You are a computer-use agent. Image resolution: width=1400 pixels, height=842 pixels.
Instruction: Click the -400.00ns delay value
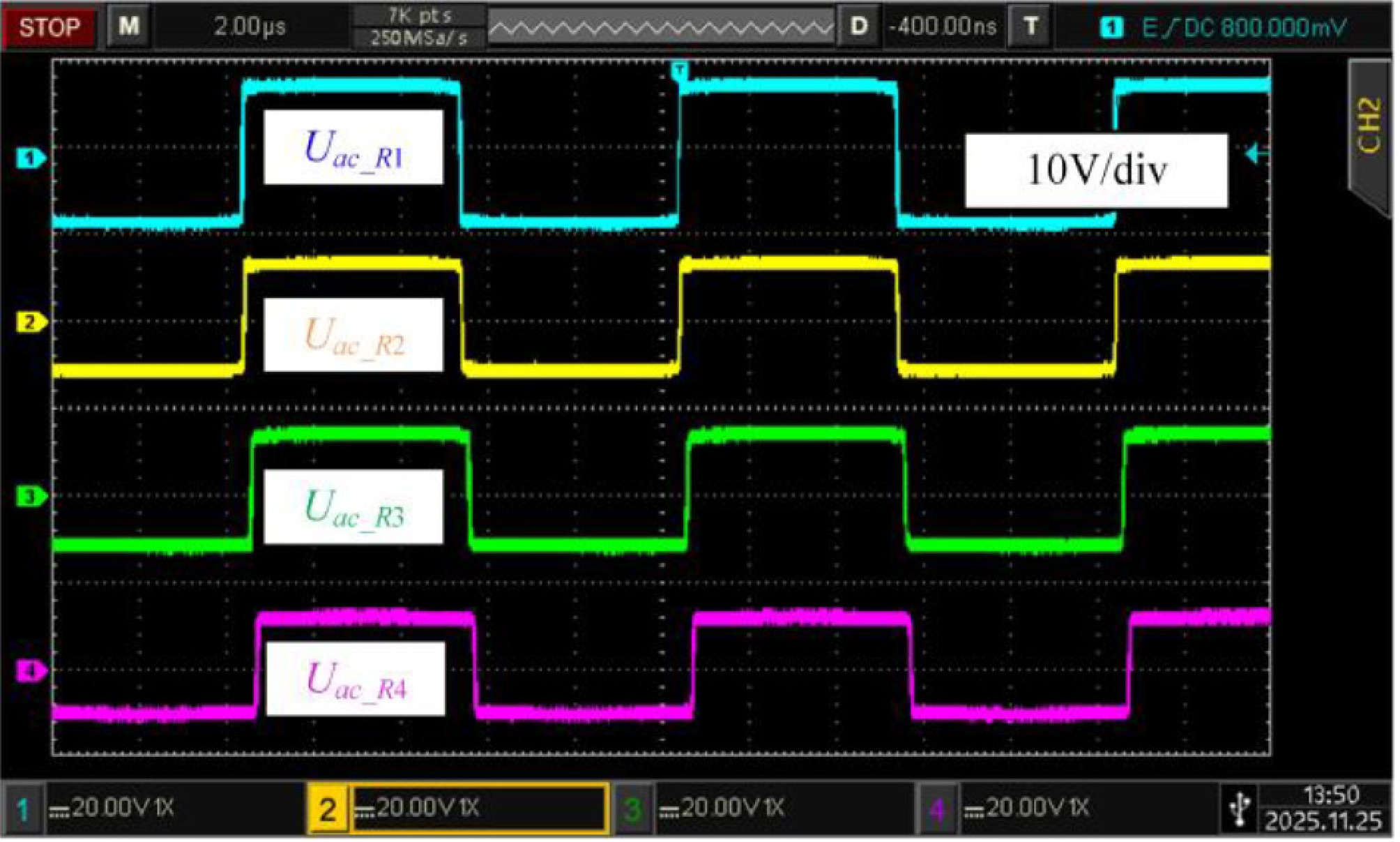pyautogui.click(x=943, y=27)
